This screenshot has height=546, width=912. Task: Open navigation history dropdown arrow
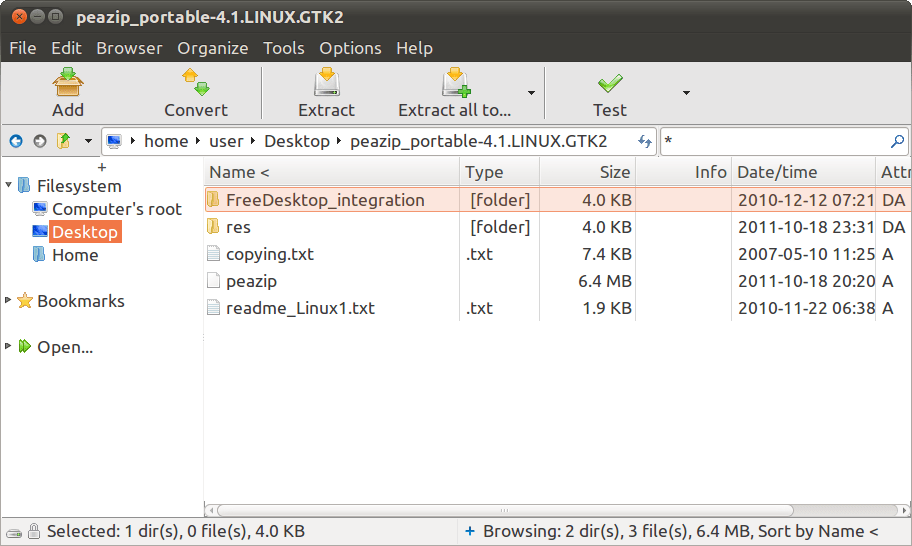[x=88, y=141]
